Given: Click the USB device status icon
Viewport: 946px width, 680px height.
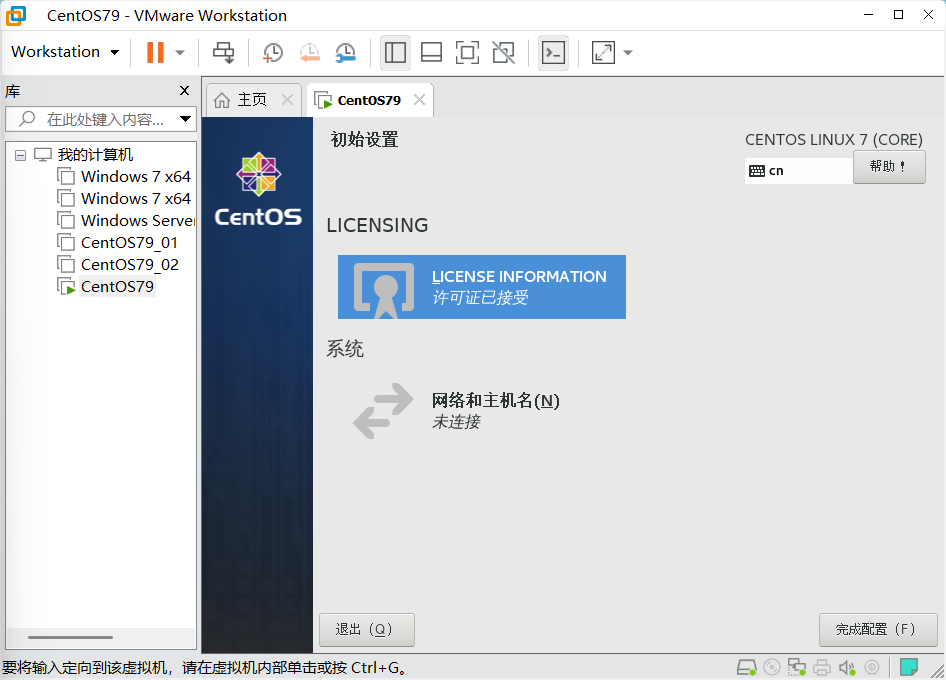Looking at the screenshot, I should tap(872, 667).
